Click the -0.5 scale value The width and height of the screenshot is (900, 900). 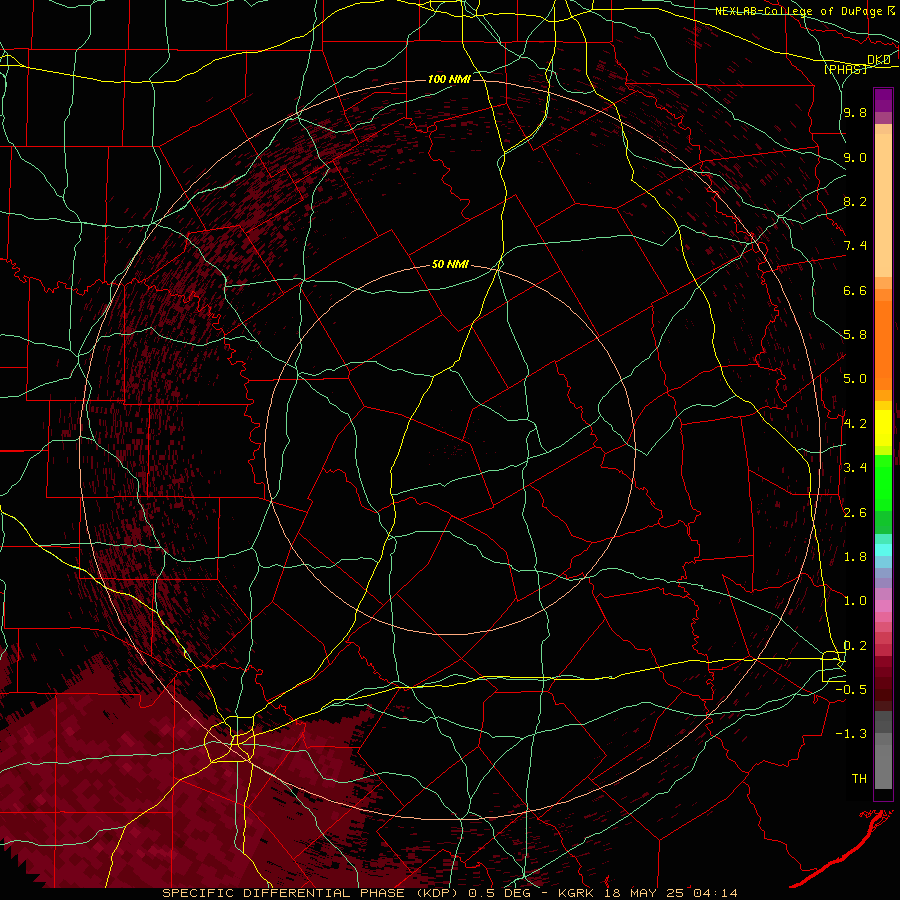[x=851, y=690]
